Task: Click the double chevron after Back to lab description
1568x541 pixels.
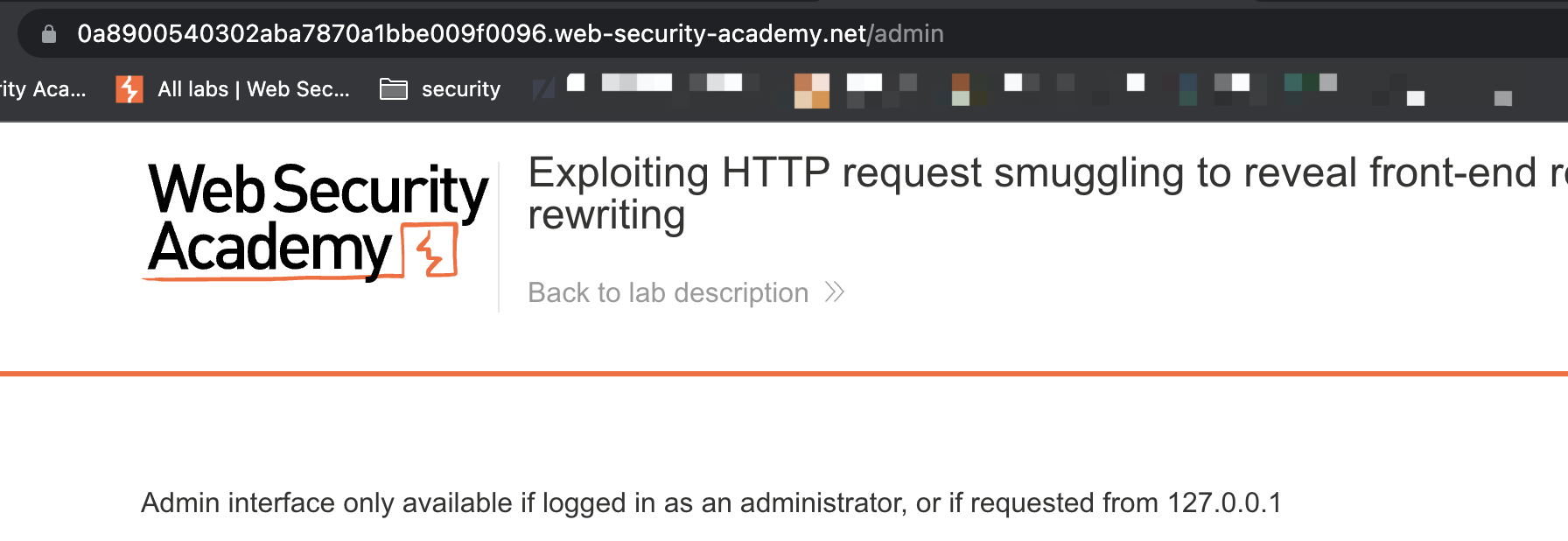Action: pyautogui.click(x=835, y=292)
